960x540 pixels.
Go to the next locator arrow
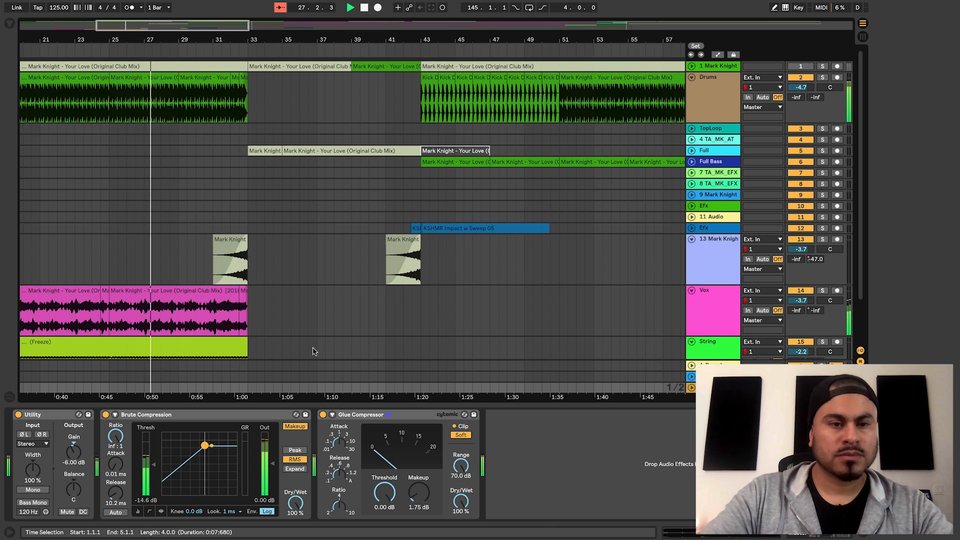coord(700,55)
